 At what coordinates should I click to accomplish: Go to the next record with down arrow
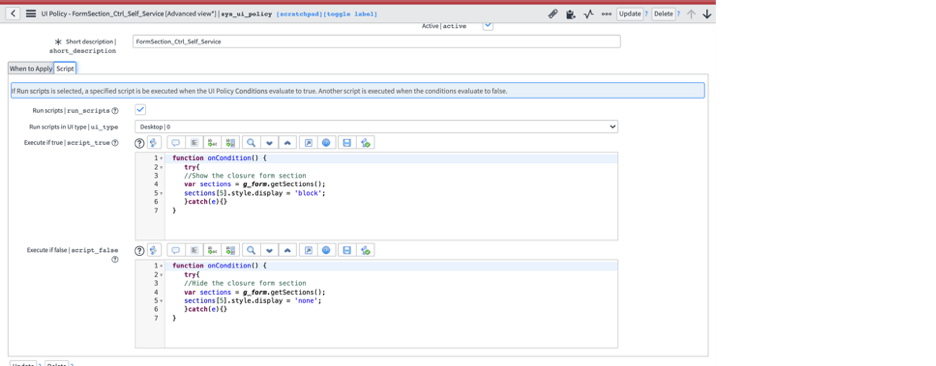click(x=707, y=14)
